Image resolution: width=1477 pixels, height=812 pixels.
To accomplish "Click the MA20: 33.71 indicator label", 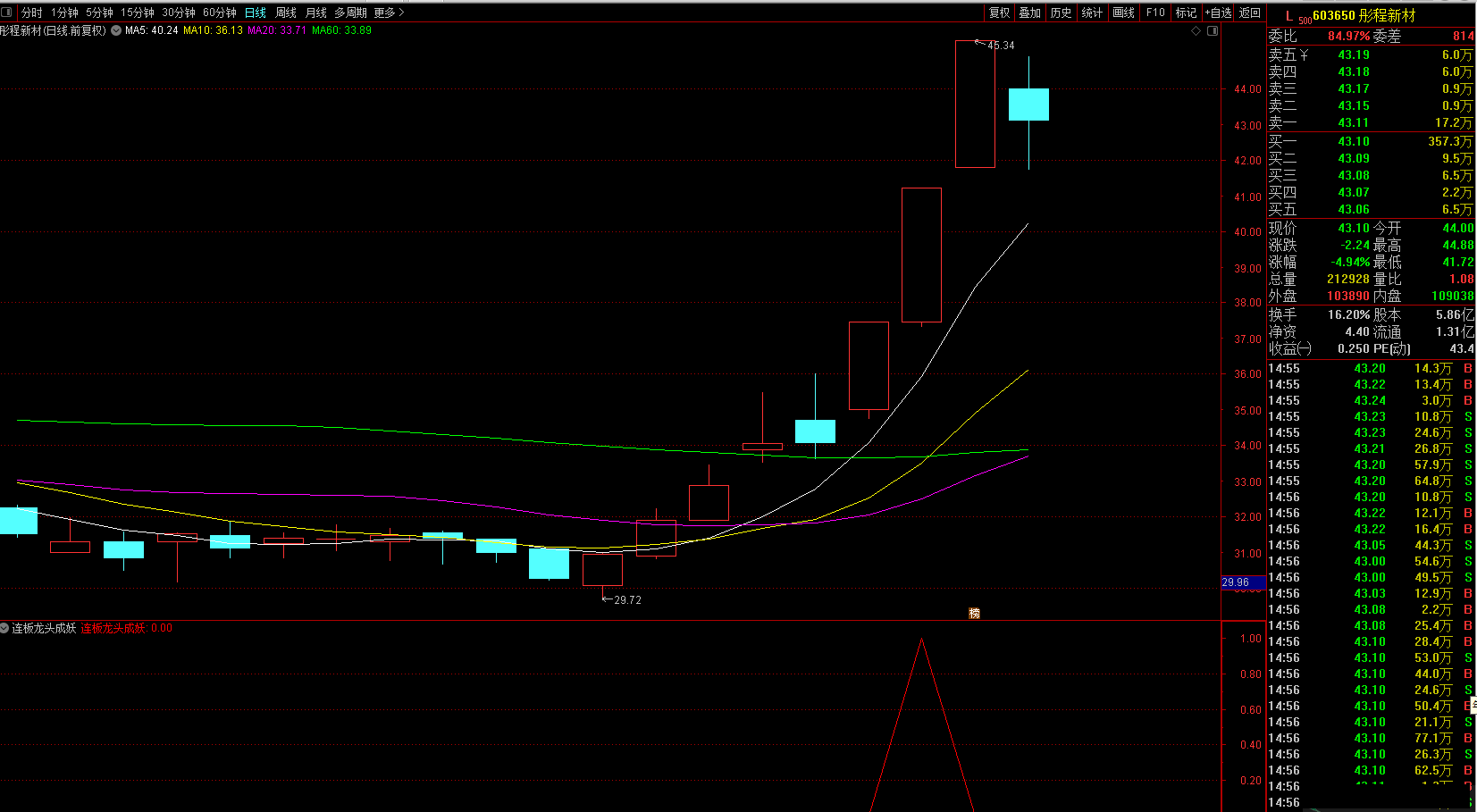I will tap(277, 30).
